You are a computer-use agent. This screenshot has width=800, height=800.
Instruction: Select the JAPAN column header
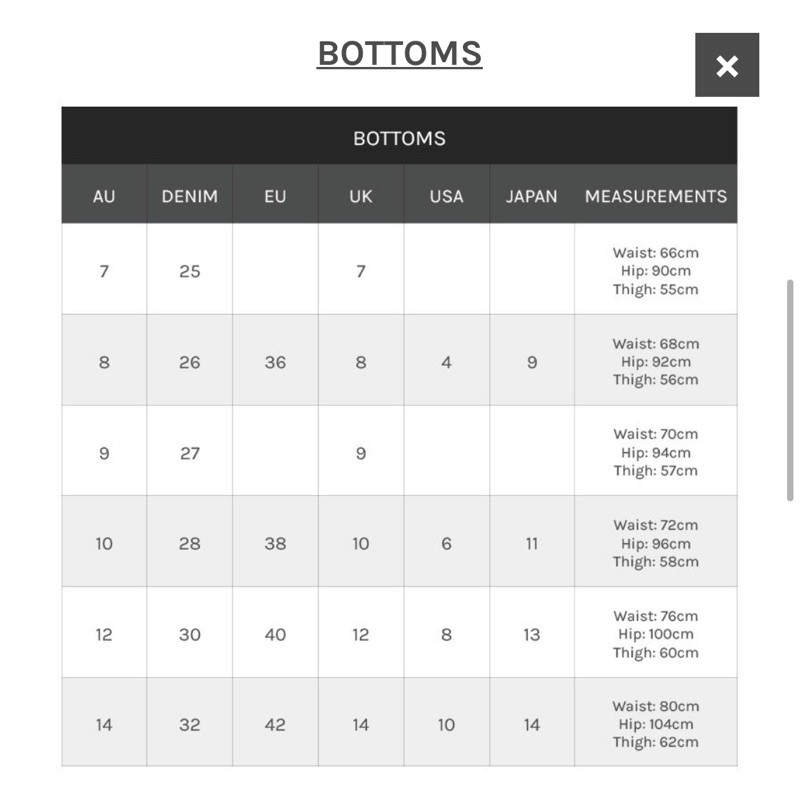531,196
